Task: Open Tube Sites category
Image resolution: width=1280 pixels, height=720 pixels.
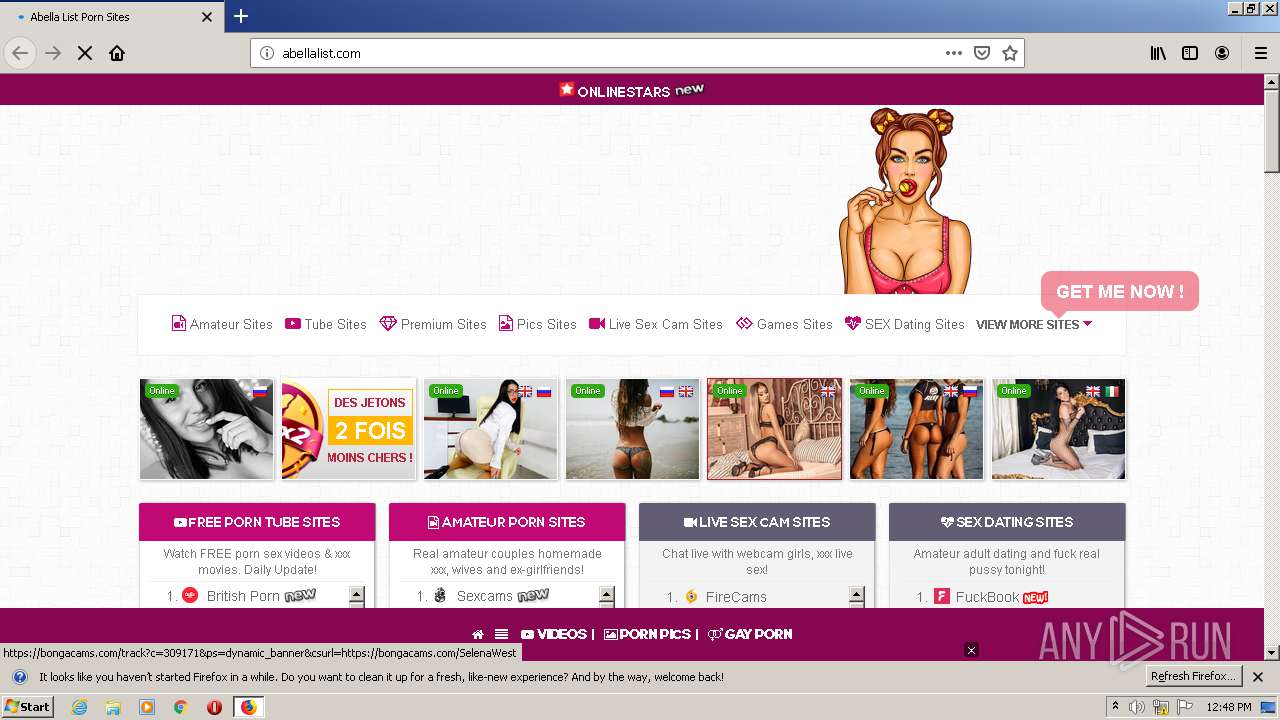Action: click(326, 324)
